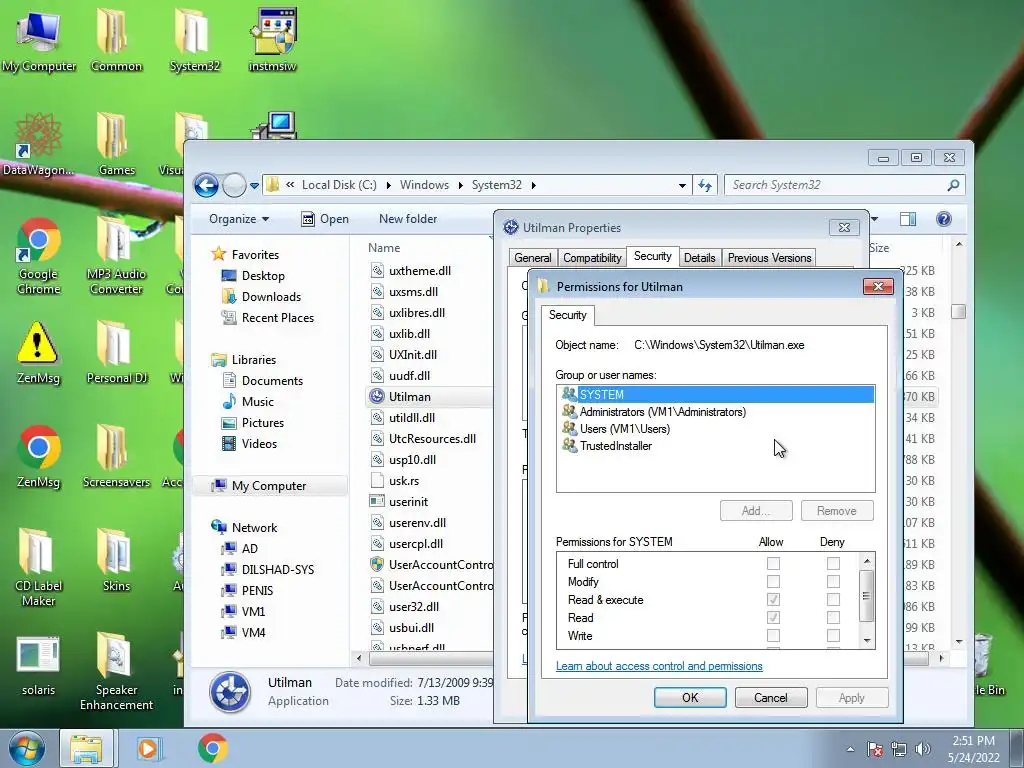Click the refresh button in address bar
The width and height of the screenshot is (1024, 768).
[705, 185]
